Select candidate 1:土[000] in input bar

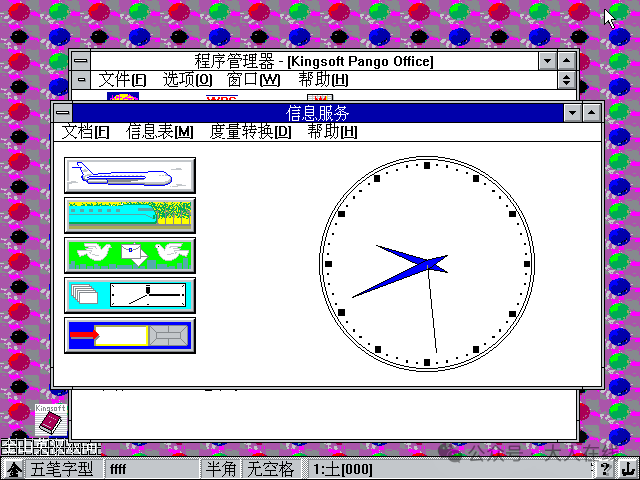(342, 469)
